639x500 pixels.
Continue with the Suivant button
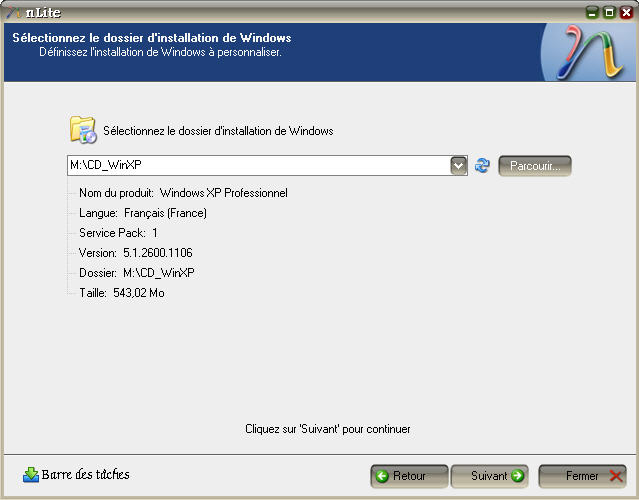(489, 476)
